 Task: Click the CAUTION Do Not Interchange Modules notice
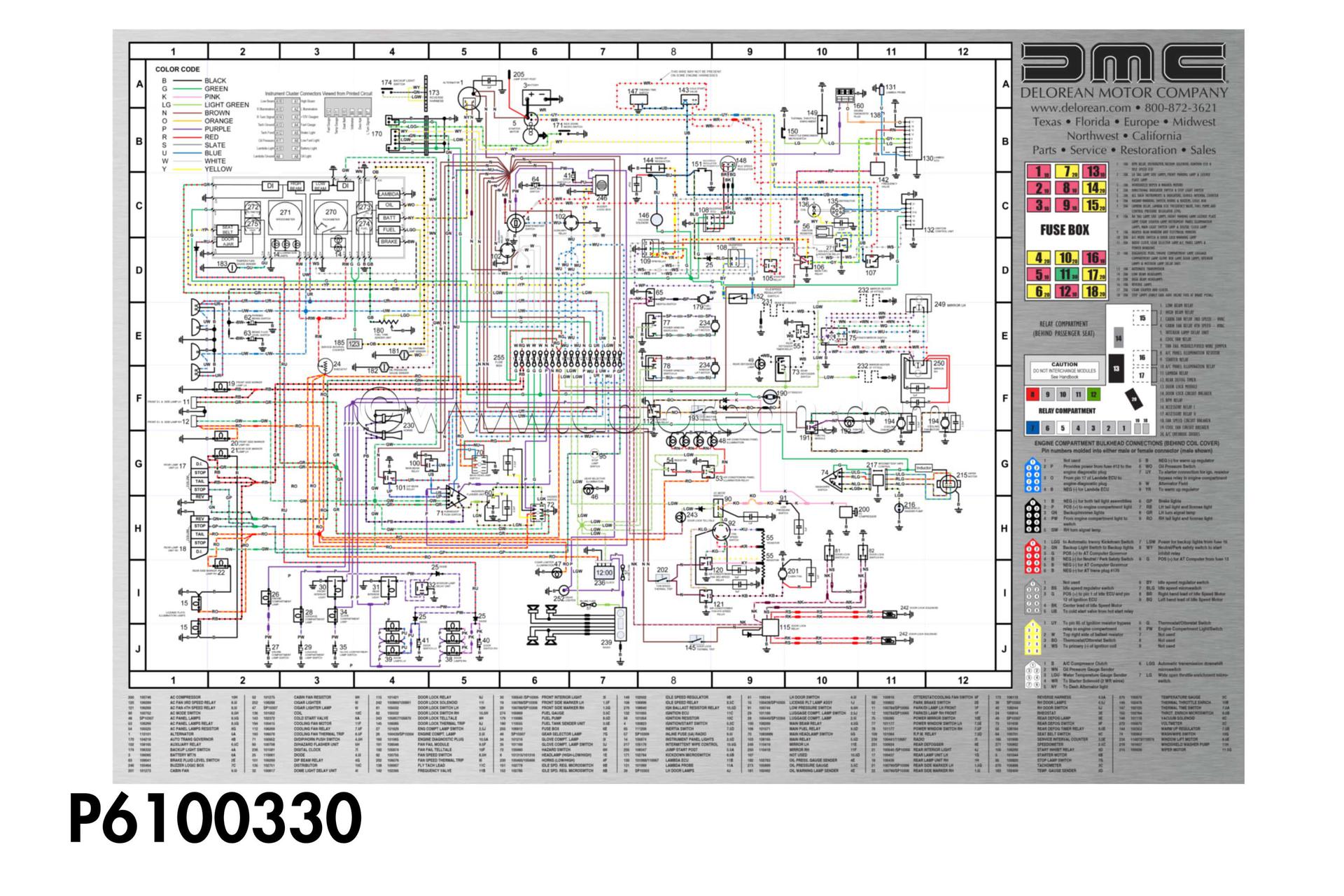(x=1064, y=370)
